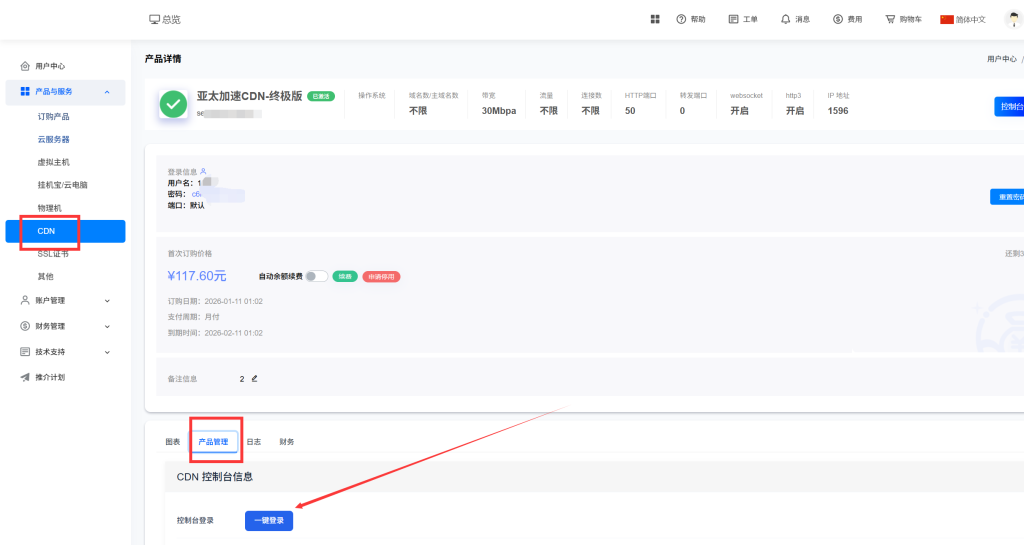Open 费用 billing in header

pyautogui.click(x=848, y=20)
